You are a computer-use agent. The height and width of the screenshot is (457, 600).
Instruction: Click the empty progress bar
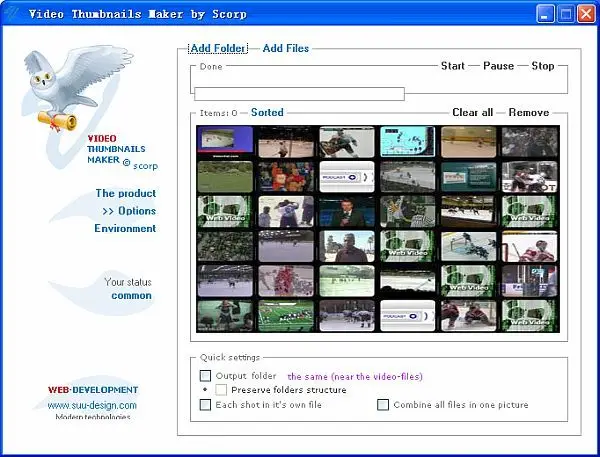pos(300,94)
